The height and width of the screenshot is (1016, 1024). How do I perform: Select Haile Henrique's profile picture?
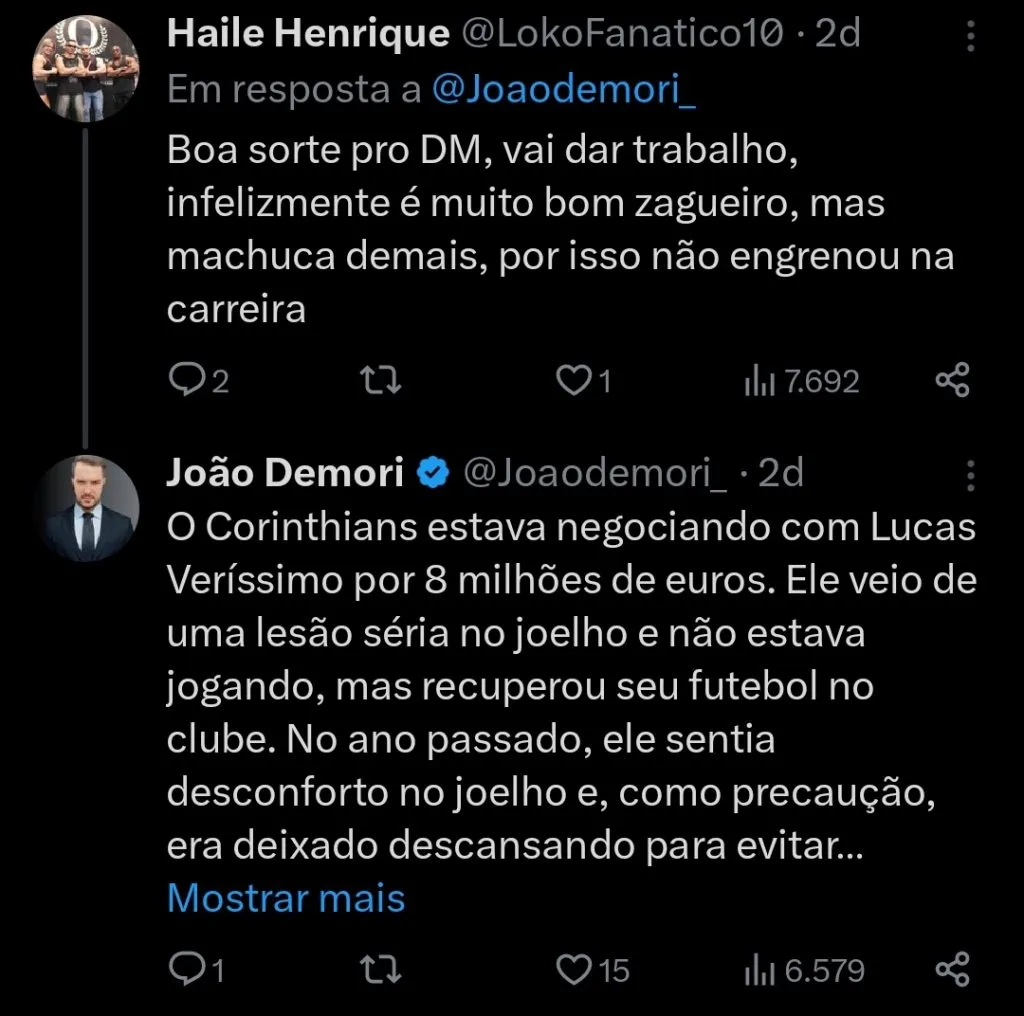pyautogui.click(x=88, y=64)
